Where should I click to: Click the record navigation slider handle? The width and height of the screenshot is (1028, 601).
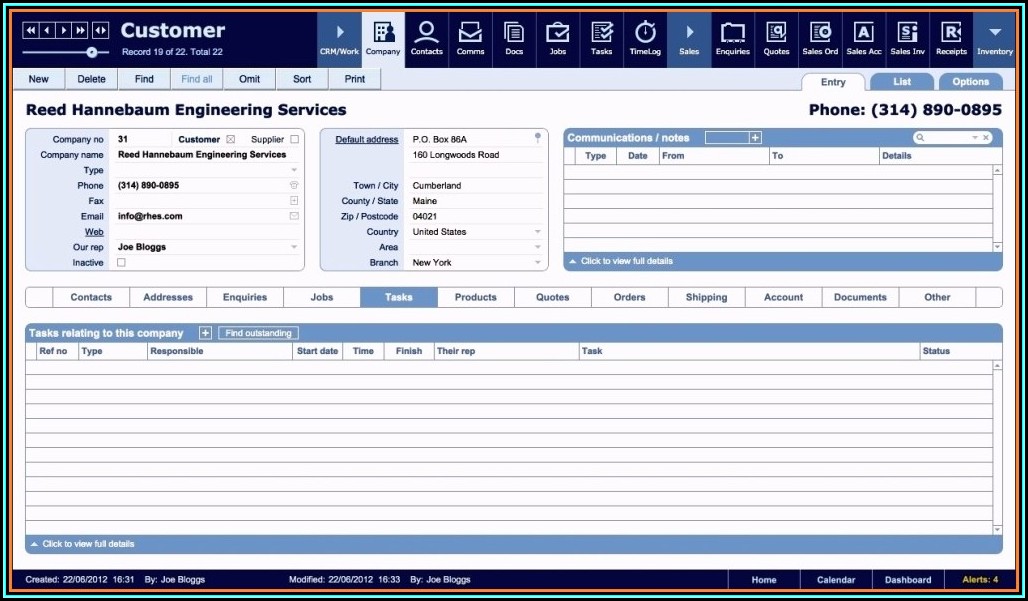[x=92, y=51]
